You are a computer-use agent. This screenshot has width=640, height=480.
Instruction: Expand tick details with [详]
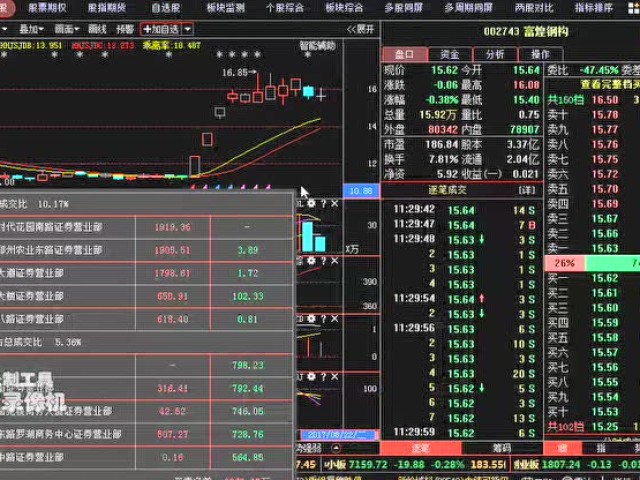(x=526, y=190)
